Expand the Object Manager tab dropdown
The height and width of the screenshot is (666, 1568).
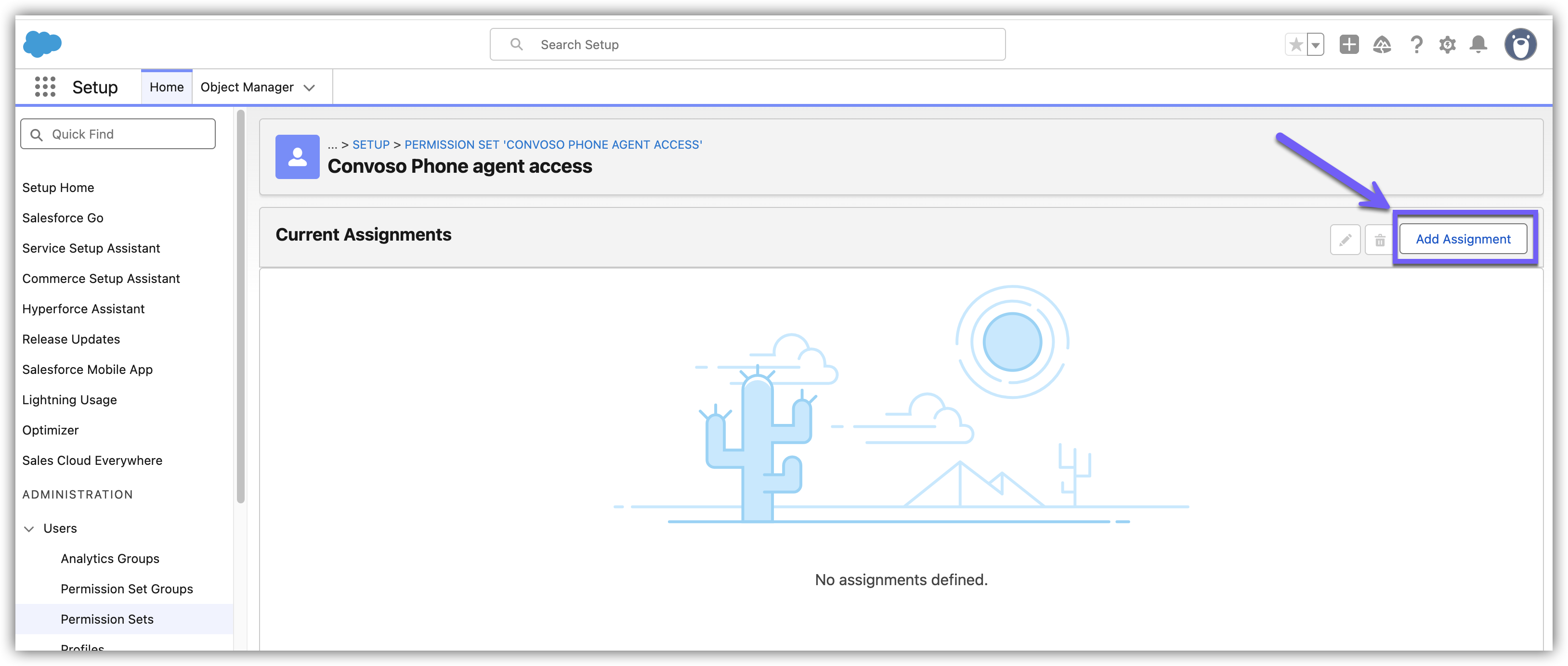pos(309,88)
